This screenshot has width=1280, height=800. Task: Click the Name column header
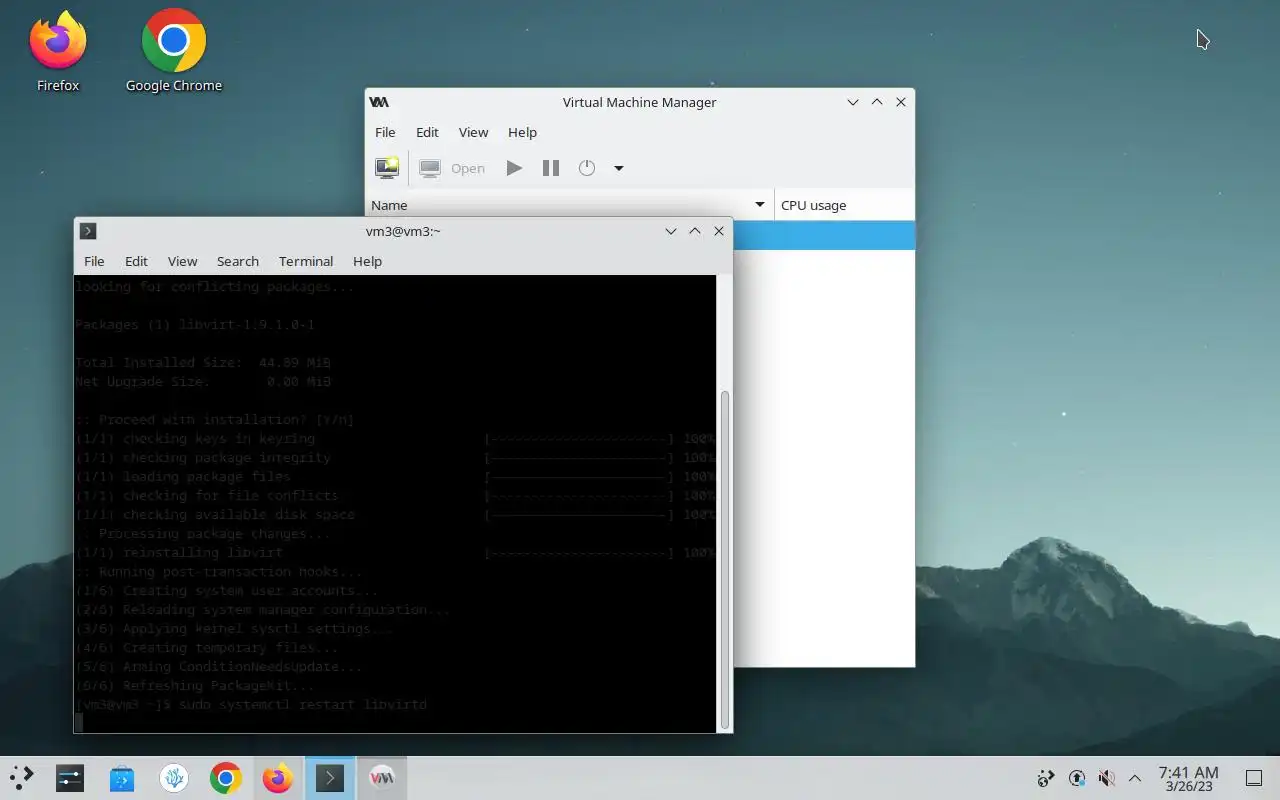pos(569,205)
